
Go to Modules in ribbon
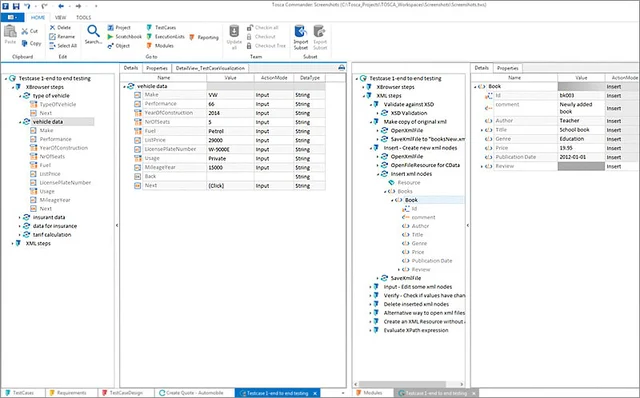(x=149, y=46)
